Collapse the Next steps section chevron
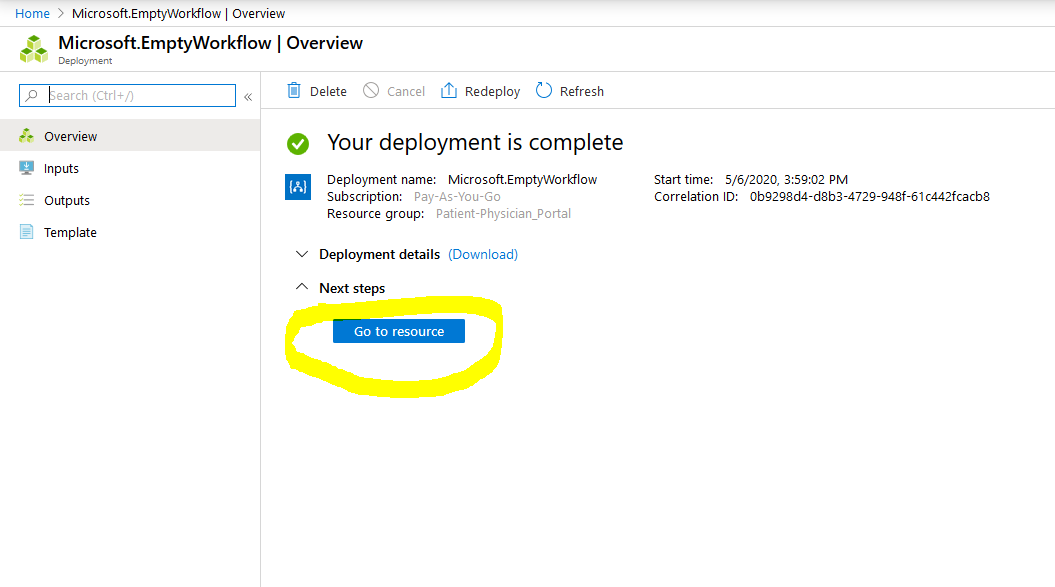 pyautogui.click(x=302, y=287)
